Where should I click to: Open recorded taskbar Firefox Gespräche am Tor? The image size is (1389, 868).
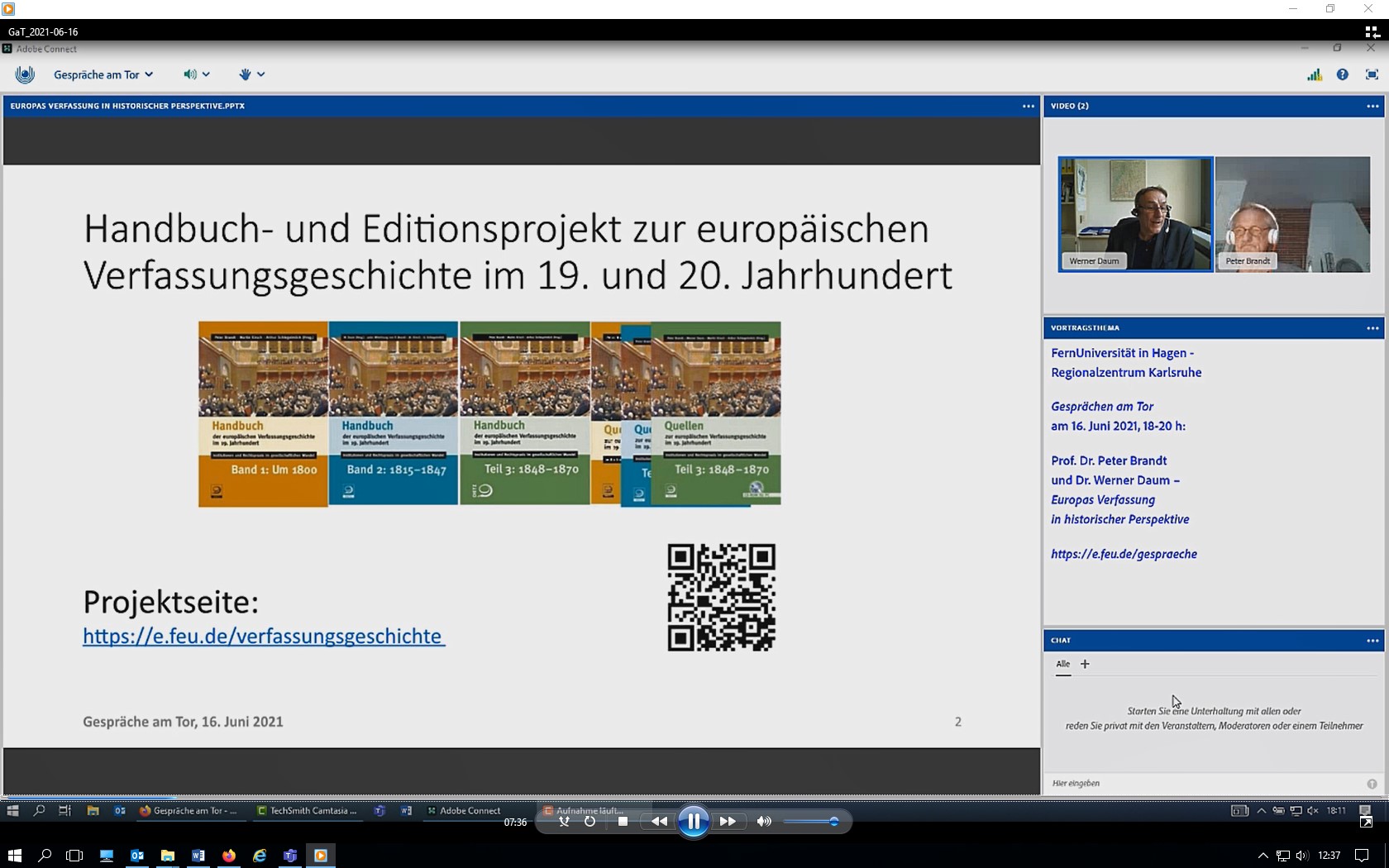coord(189,811)
